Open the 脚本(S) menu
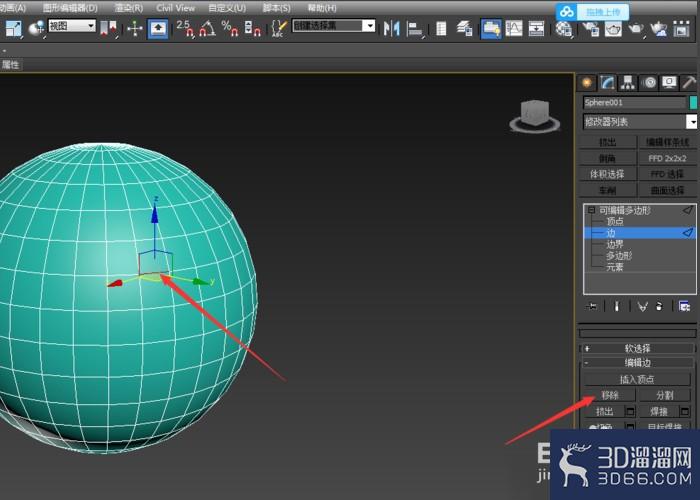Viewport: 700px width, 500px height. click(276, 8)
